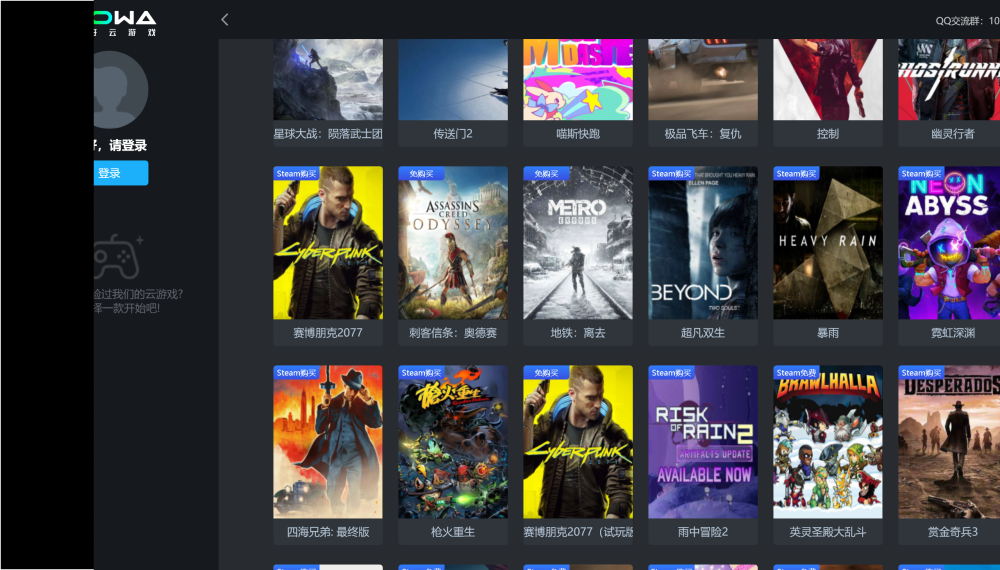Click the 控制 title label
The width and height of the screenshot is (1000, 570).
pos(828,134)
